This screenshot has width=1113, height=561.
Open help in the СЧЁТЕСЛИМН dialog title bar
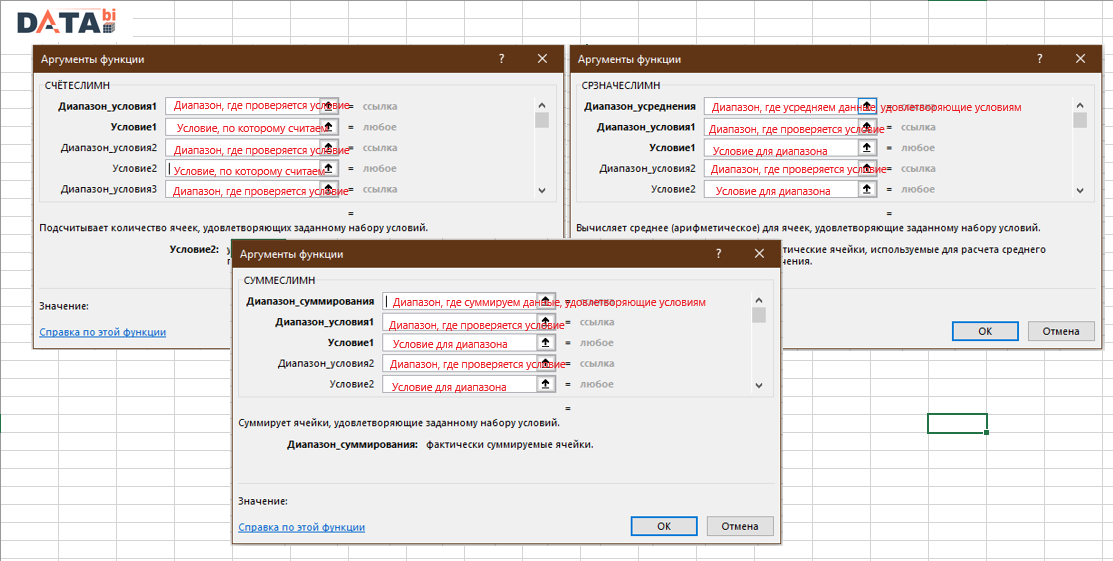[501, 59]
